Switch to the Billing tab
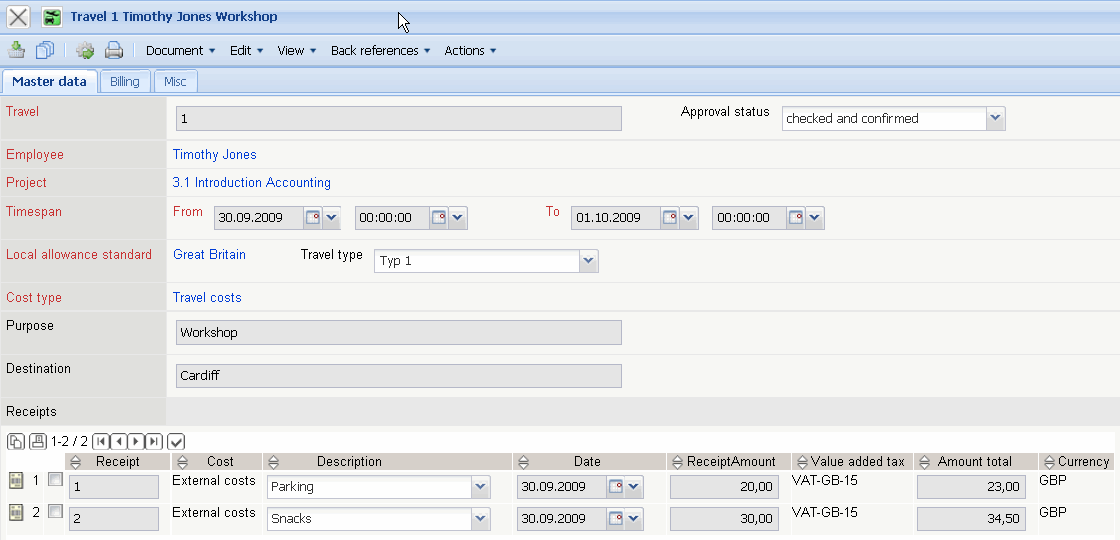1120x540 pixels. click(x=125, y=81)
